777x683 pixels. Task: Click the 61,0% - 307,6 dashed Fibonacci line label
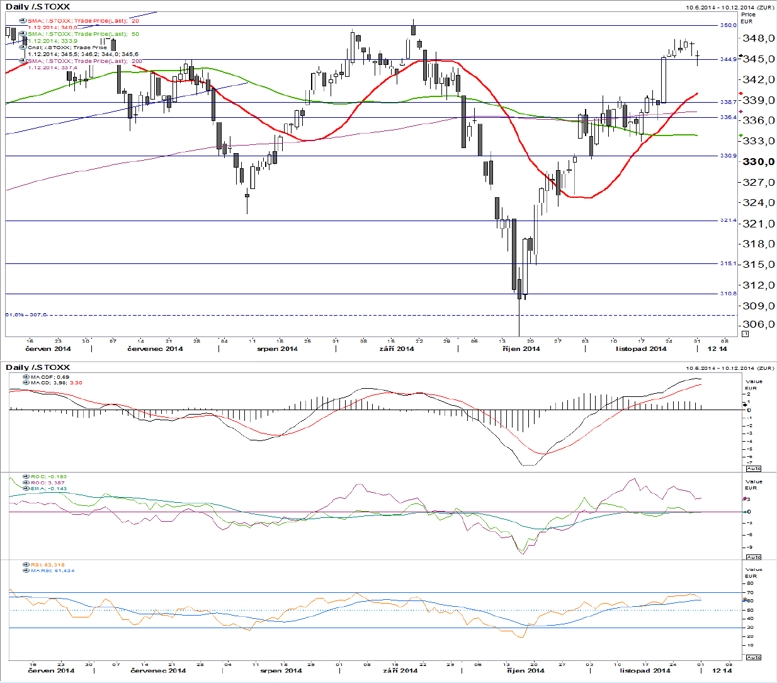[26, 315]
